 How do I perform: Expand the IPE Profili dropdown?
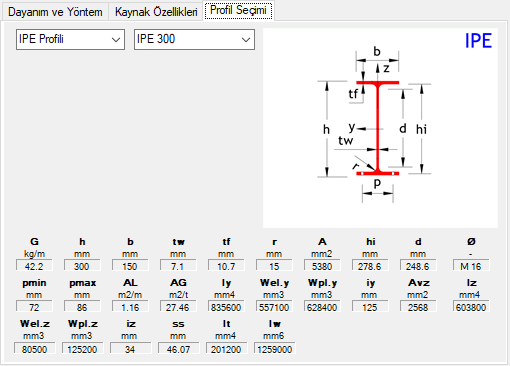tap(70, 39)
